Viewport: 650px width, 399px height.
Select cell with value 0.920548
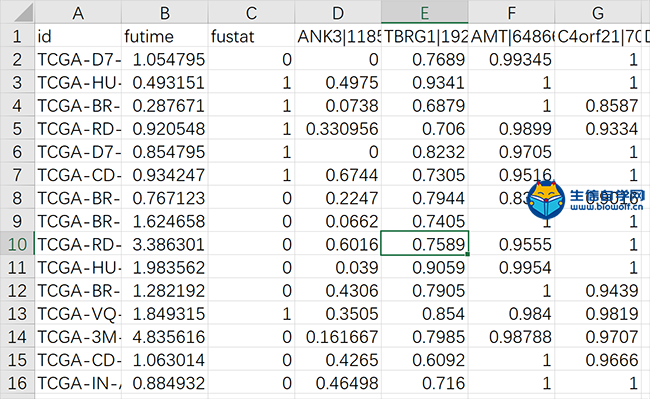165,128
